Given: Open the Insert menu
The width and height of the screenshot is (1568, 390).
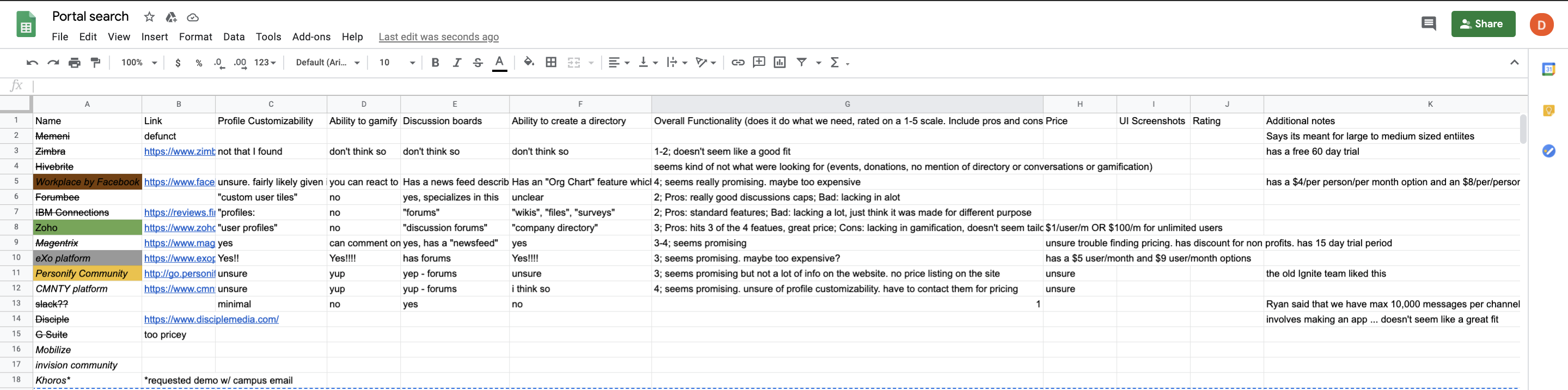Looking at the screenshot, I should pos(155,37).
